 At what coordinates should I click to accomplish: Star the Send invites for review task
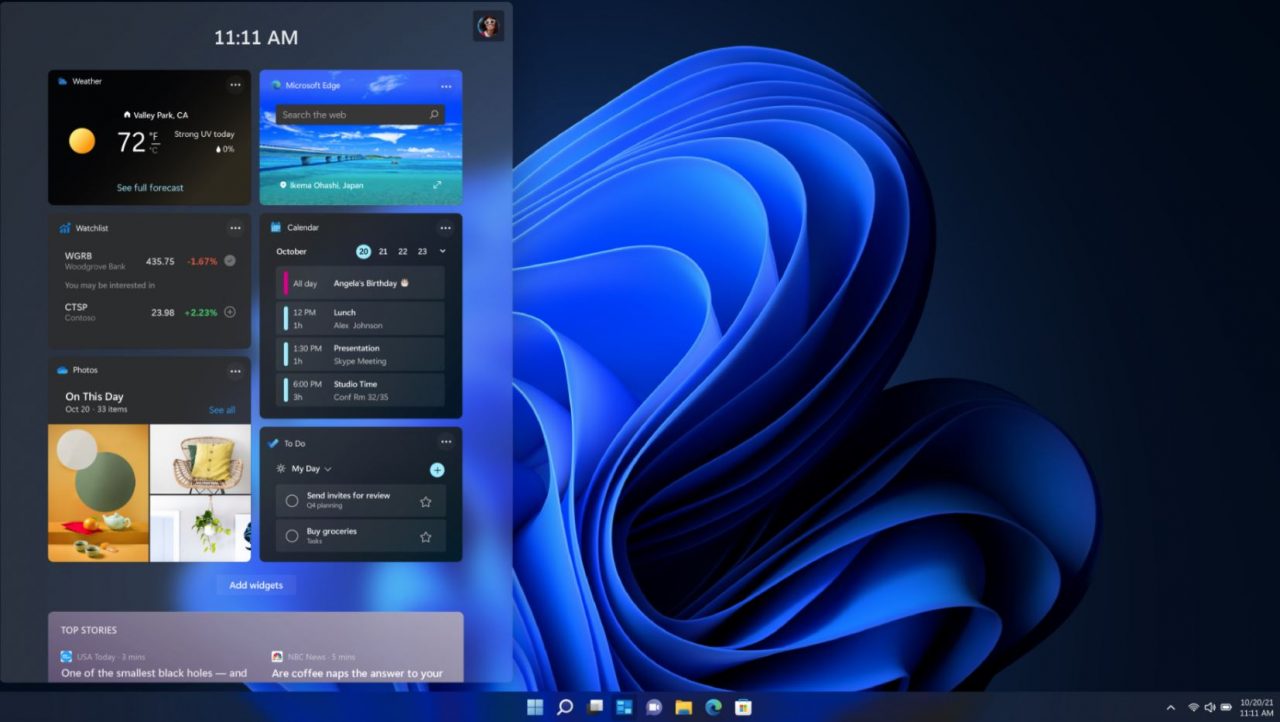pyautogui.click(x=424, y=500)
